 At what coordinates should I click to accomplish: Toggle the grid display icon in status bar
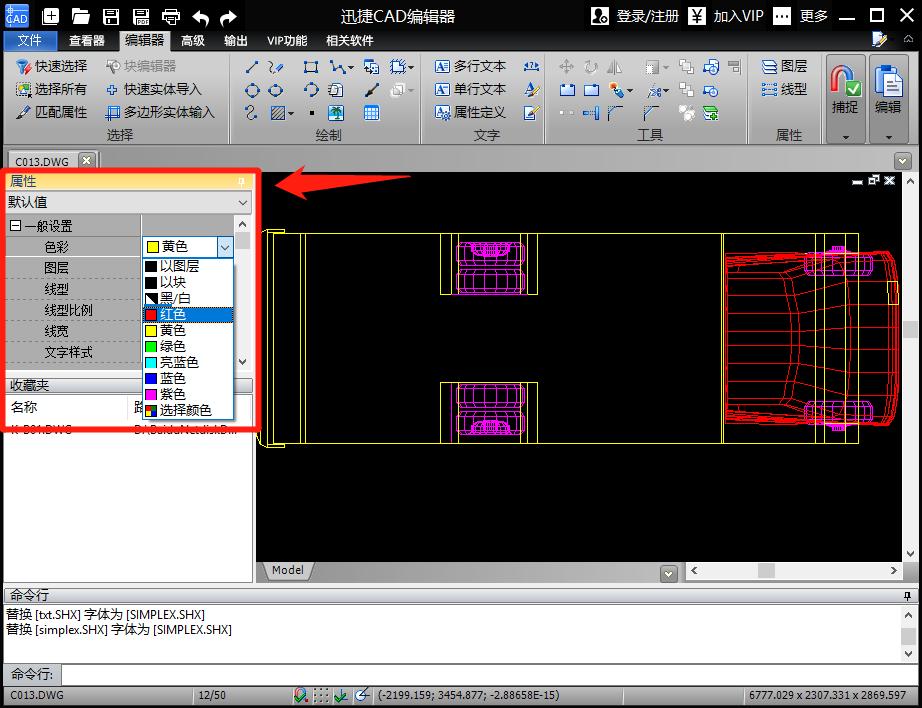click(321, 695)
